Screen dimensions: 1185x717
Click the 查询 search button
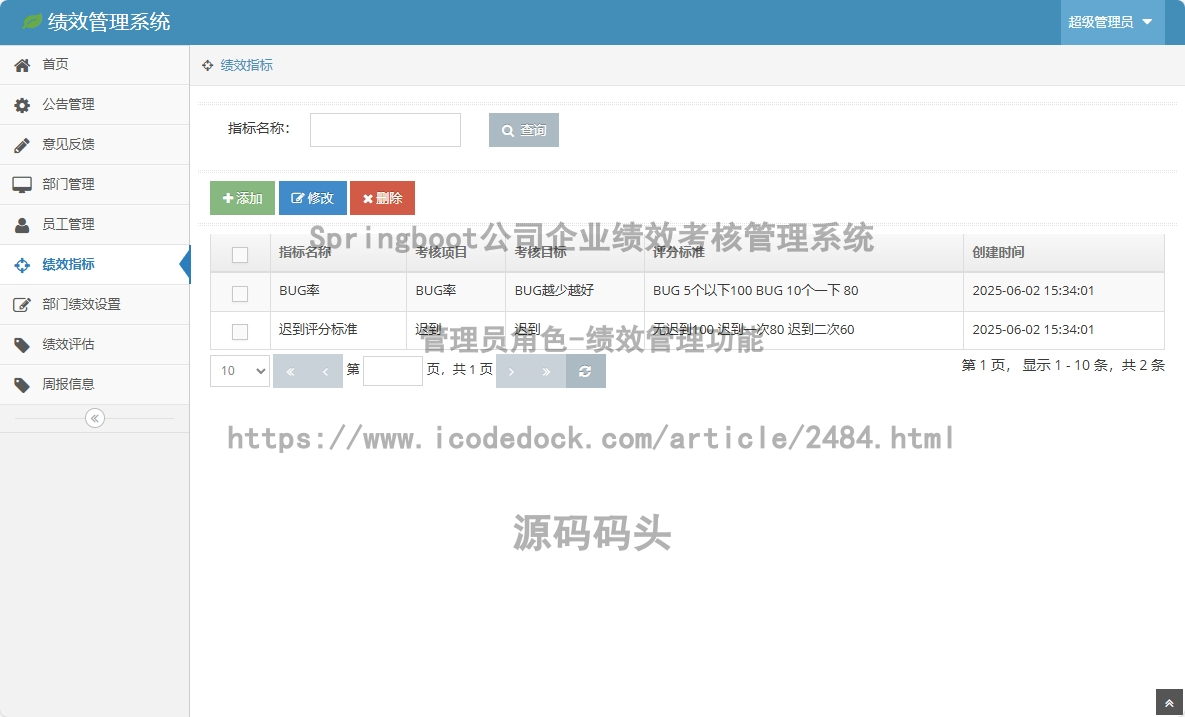click(524, 130)
